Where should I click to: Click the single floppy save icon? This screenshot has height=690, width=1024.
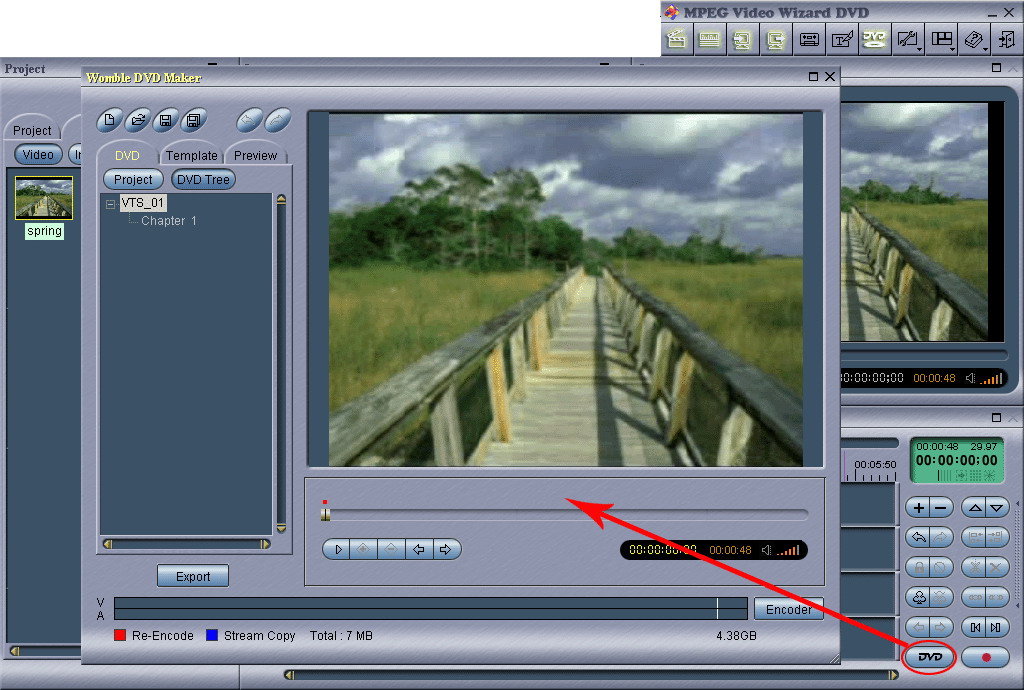click(166, 120)
